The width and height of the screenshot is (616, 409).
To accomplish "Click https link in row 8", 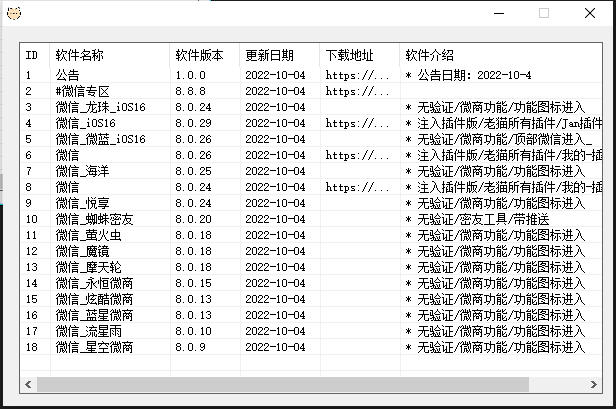I will 358,187.
